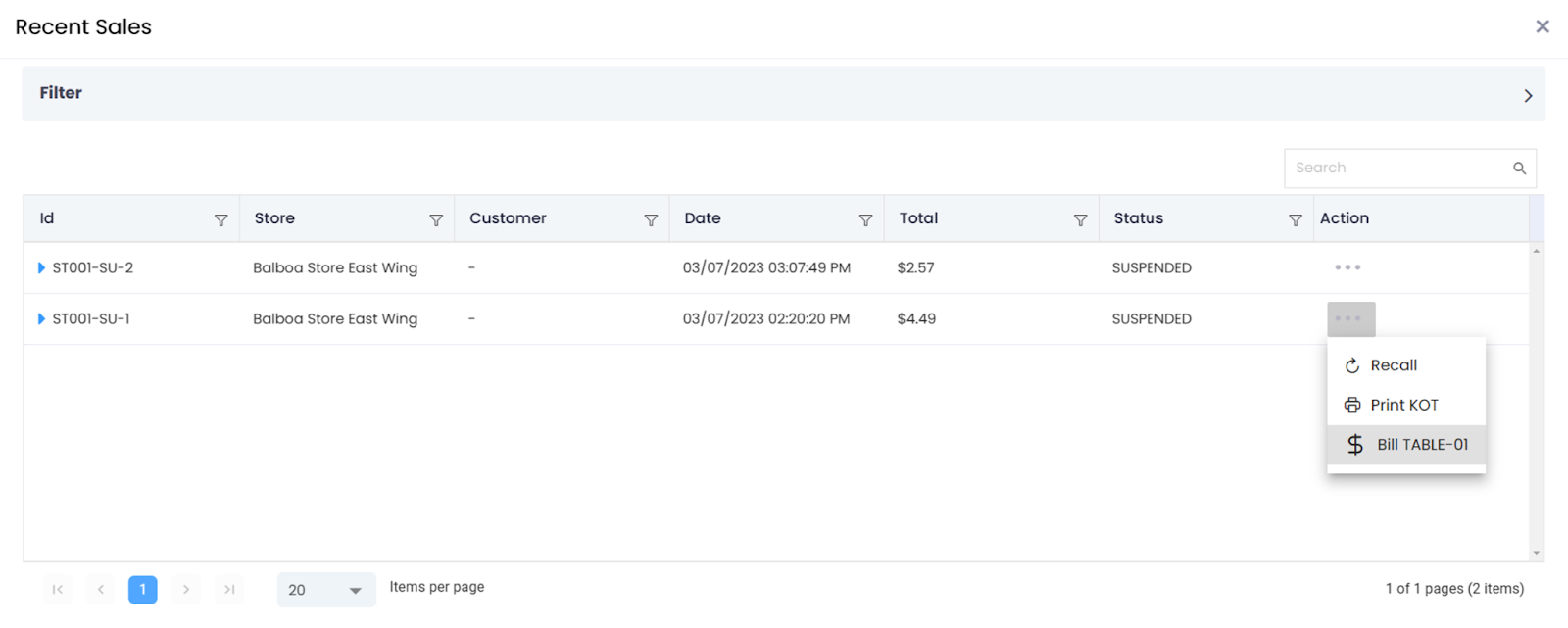Expand the ST001-SU-2 sale row
1568x628 pixels.
(x=41, y=267)
